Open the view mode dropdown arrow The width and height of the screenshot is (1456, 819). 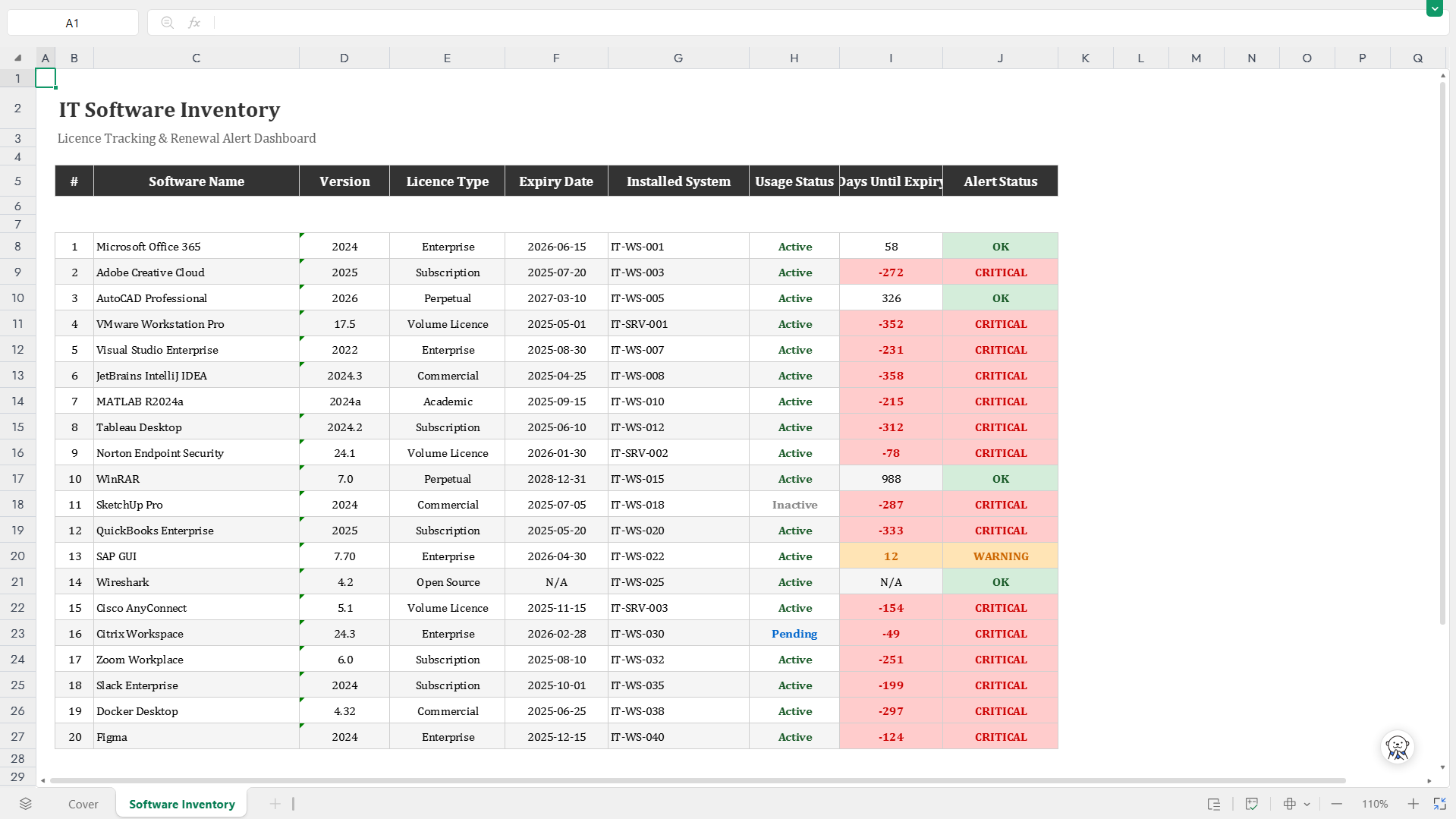[1307, 804]
